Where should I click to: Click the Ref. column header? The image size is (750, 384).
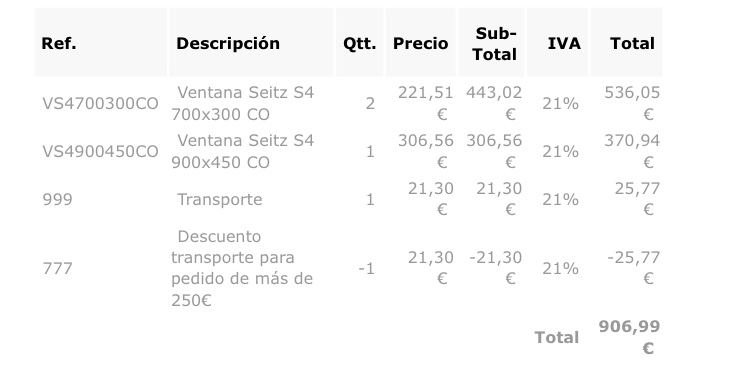pos(59,44)
